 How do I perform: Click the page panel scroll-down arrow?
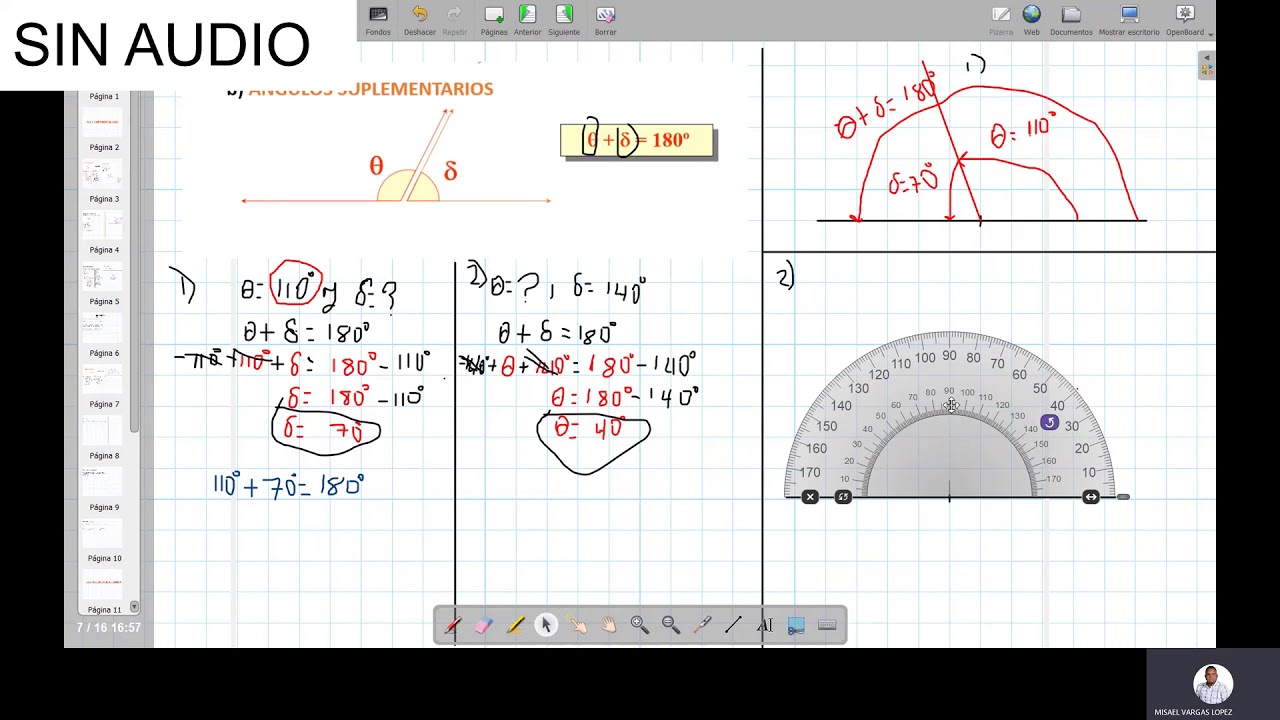pos(134,607)
